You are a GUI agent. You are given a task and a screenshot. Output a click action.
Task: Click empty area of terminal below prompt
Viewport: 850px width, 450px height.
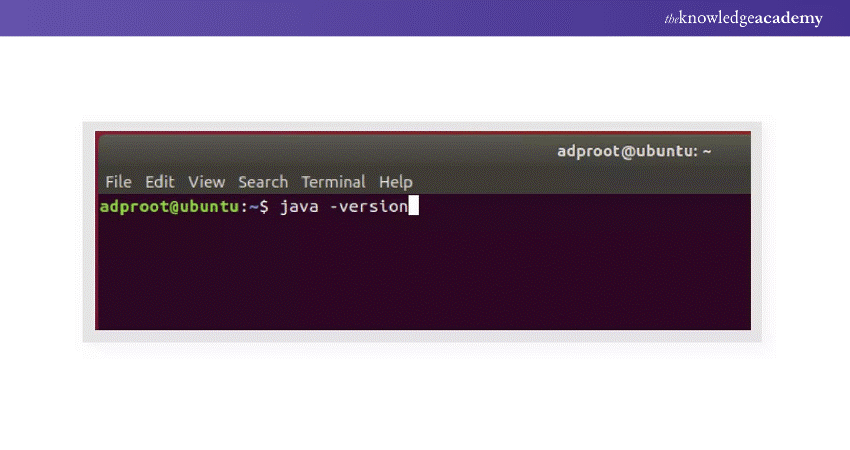(420, 275)
